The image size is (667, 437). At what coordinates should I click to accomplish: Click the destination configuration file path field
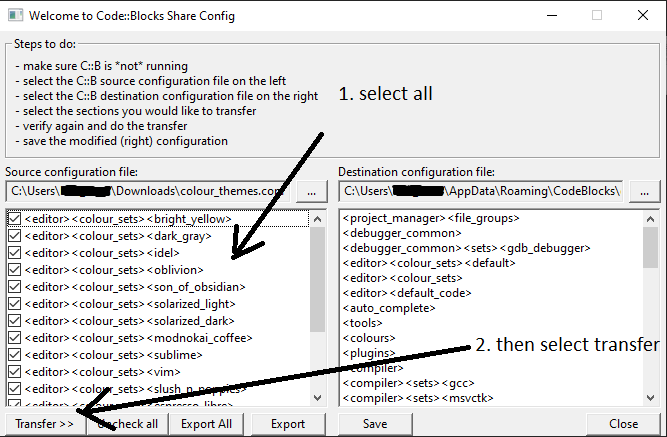pos(481,191)
